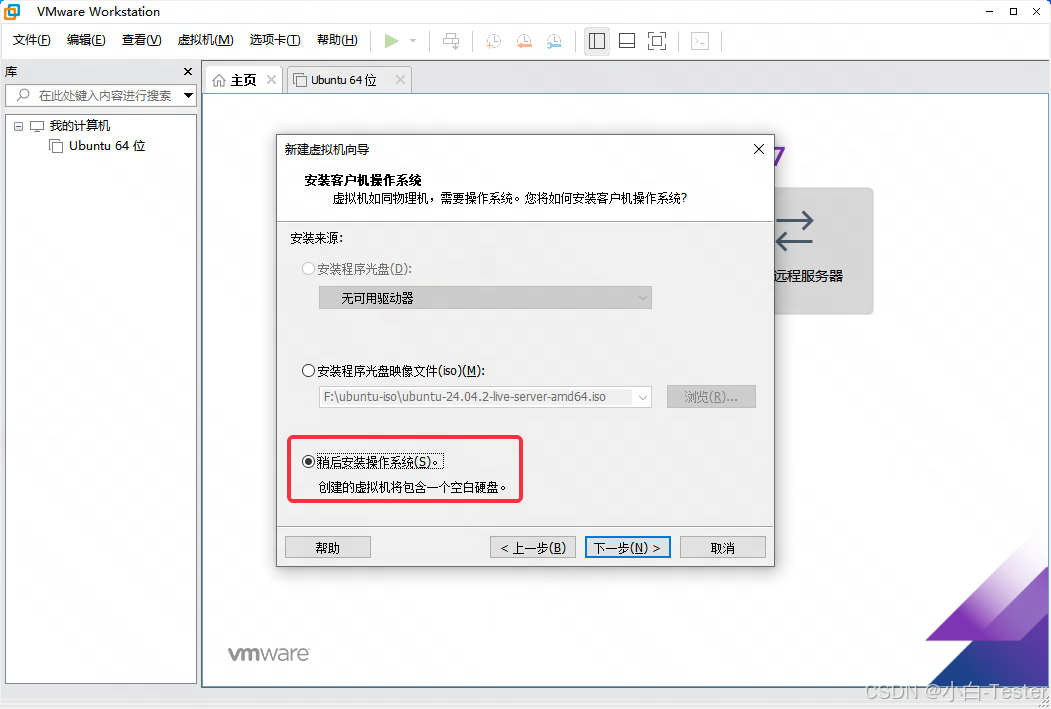This screenshot has height=709, width=1051.
Task: Open the 查看(V) menu
Action: 141,40
